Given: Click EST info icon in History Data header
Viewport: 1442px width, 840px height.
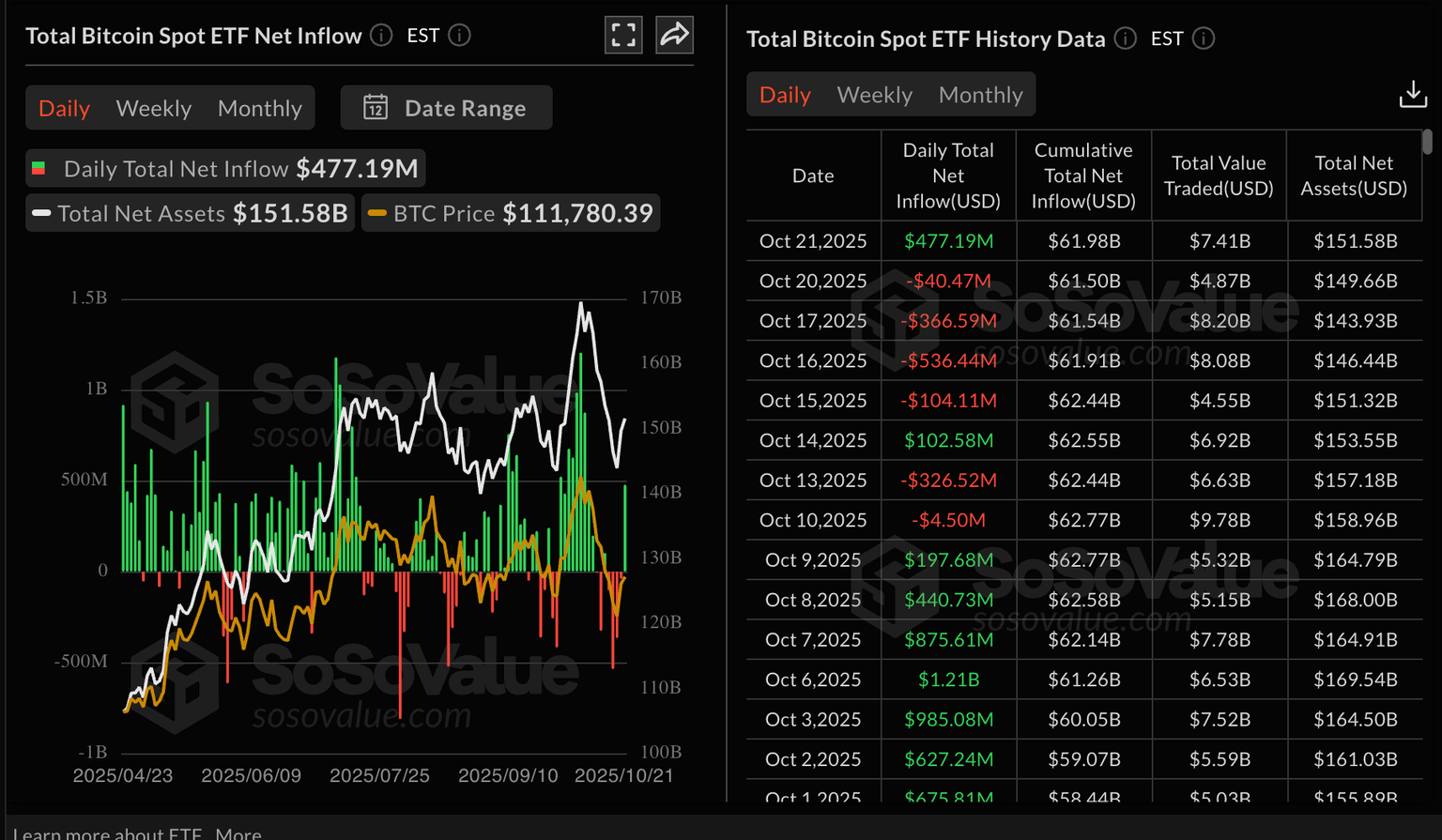Looking at the screenshot, I should tap(1204, 38).
